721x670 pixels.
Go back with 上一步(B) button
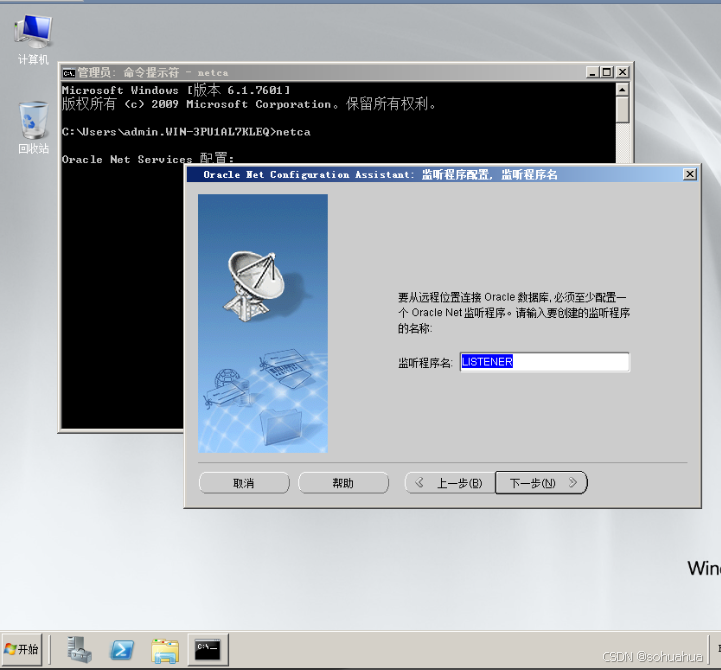point(450,483)
